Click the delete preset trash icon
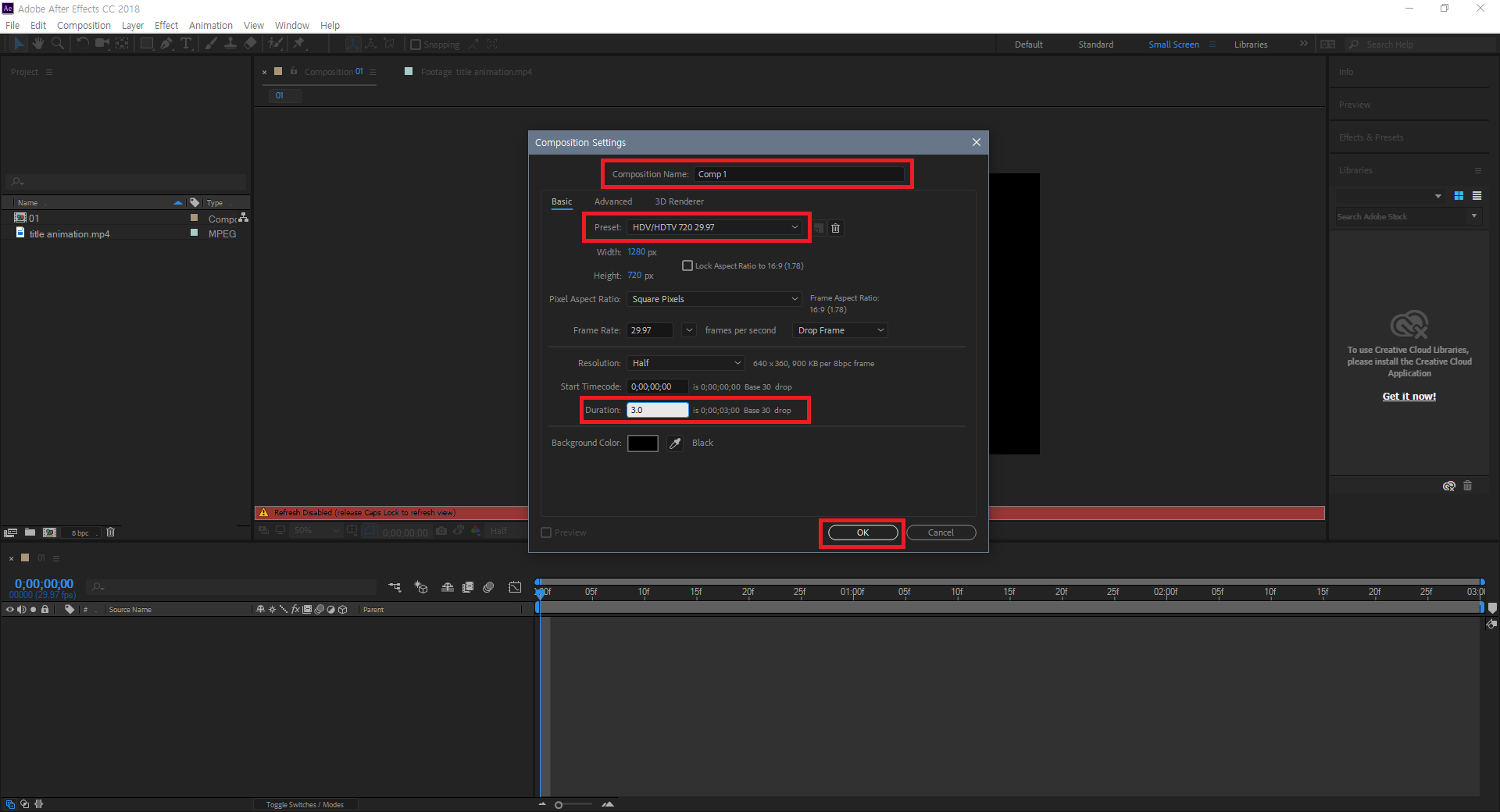 point(836,228)
